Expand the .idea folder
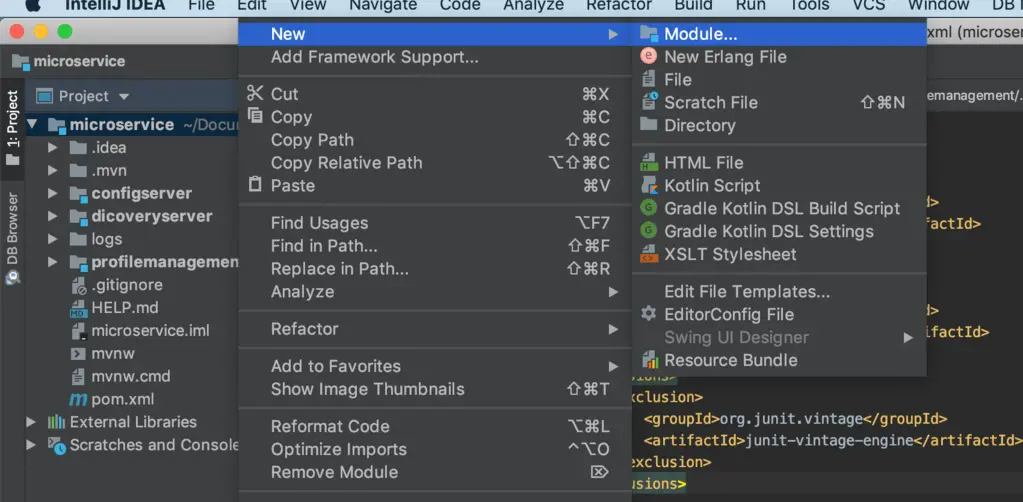Image resolution: width=1023 pixels, height=502 pixels. coord(53,148)
